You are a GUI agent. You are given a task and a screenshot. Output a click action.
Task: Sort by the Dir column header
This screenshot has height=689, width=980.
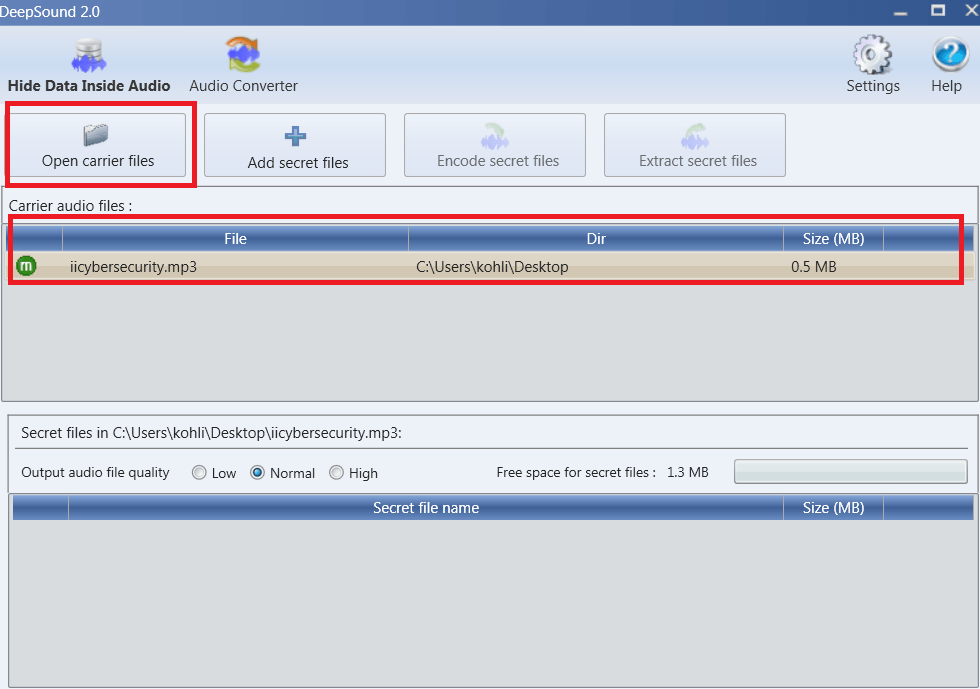click(x=596, y=239)
